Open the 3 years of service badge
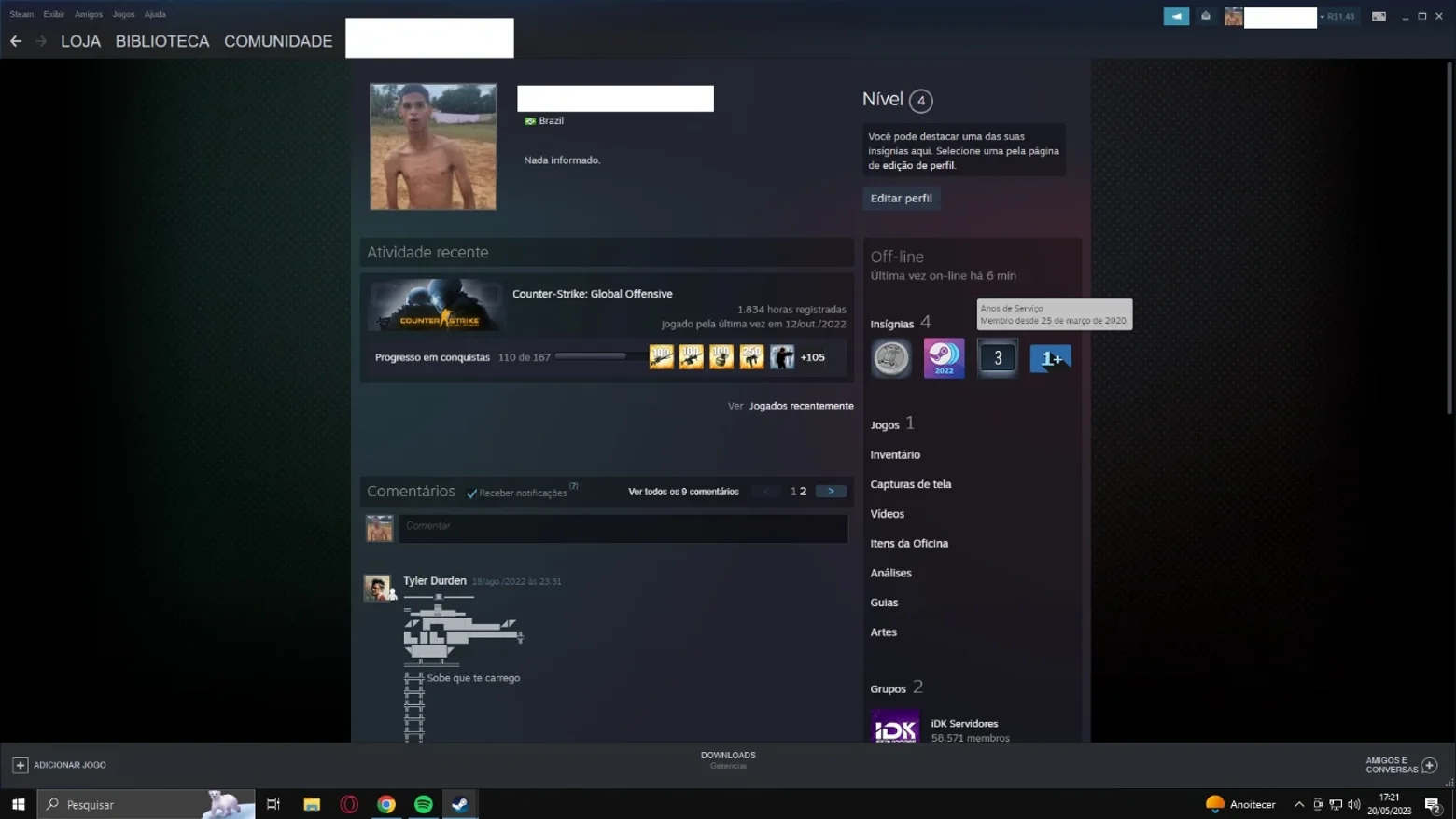This screenshot has width=1456, height=819. pos(998,358)
